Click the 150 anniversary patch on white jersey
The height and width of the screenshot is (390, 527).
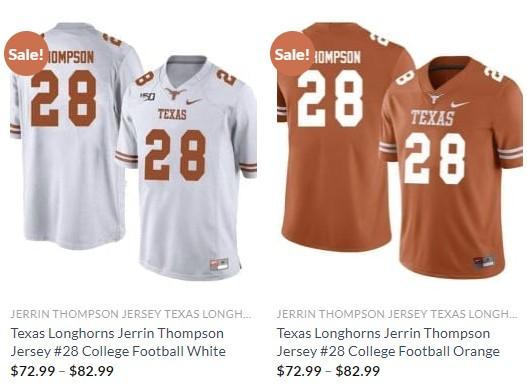148,97
